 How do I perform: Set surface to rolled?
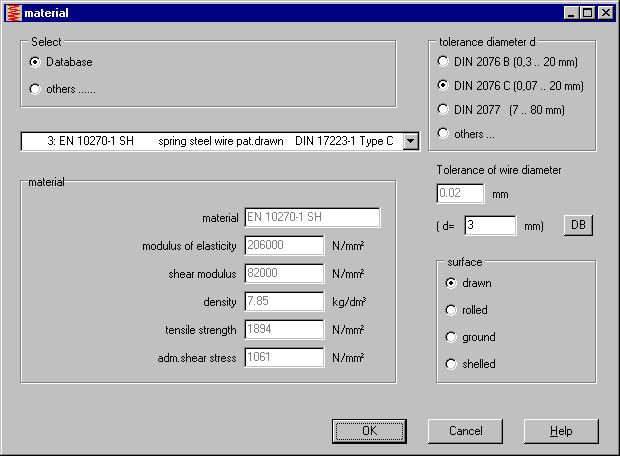[452, 310]
